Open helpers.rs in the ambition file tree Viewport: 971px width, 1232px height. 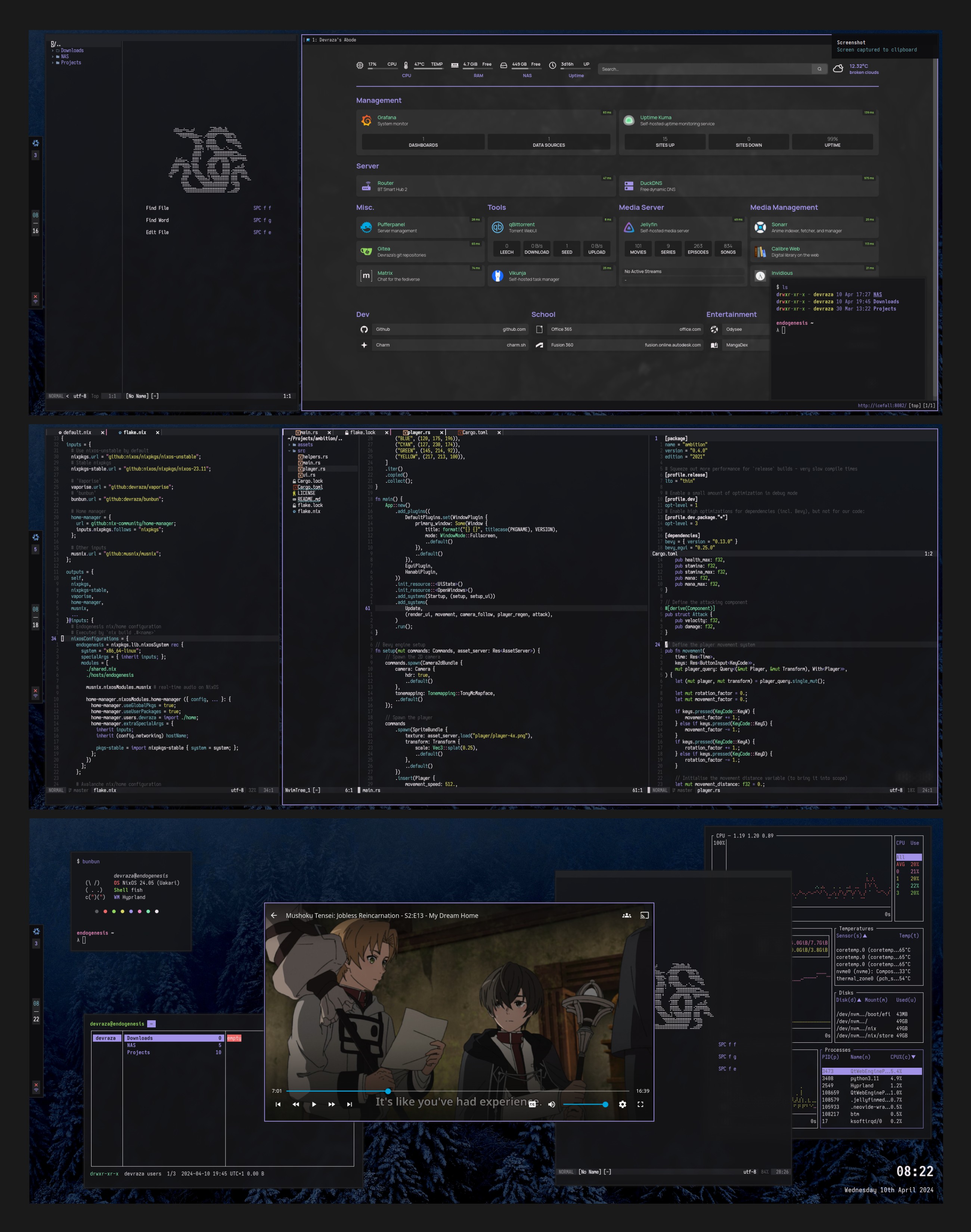(x=313, y=457)
